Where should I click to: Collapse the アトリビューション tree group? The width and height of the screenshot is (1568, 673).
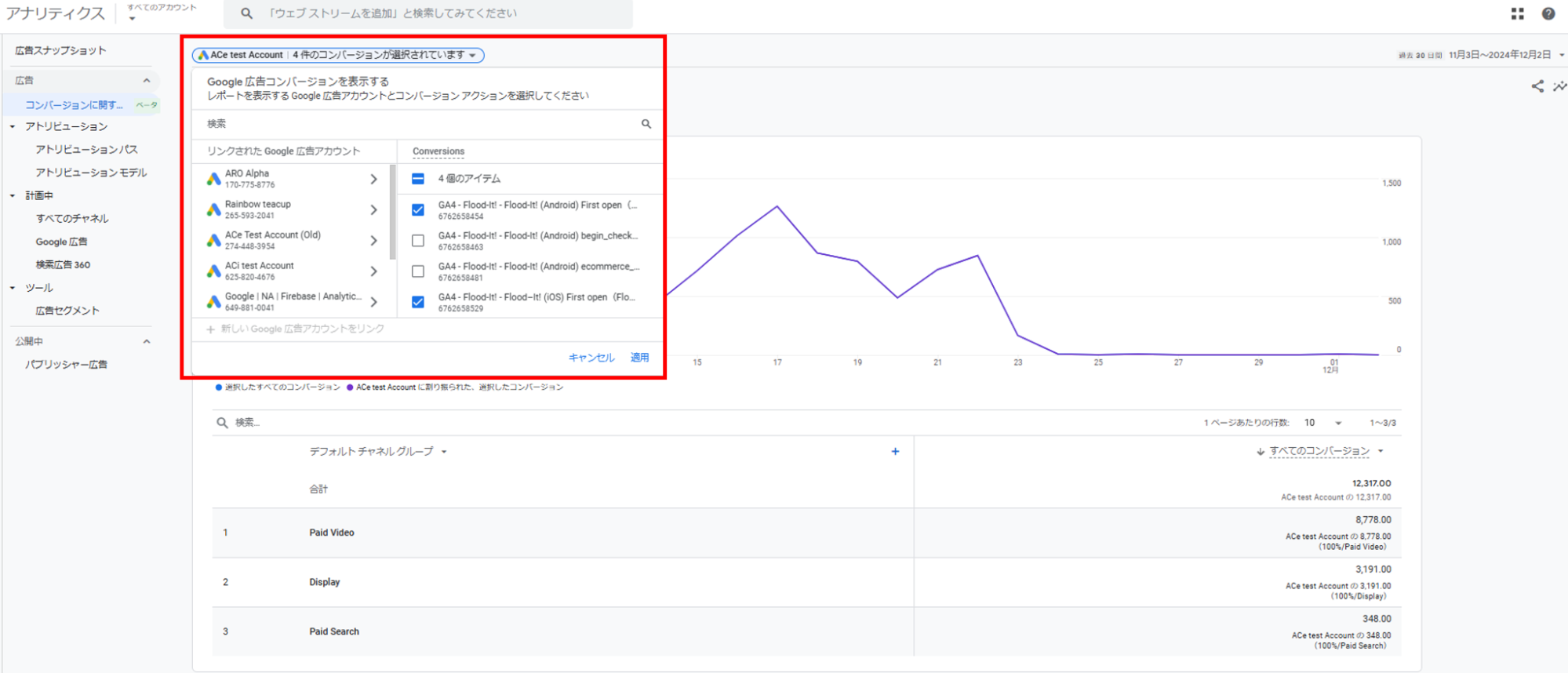12,126
